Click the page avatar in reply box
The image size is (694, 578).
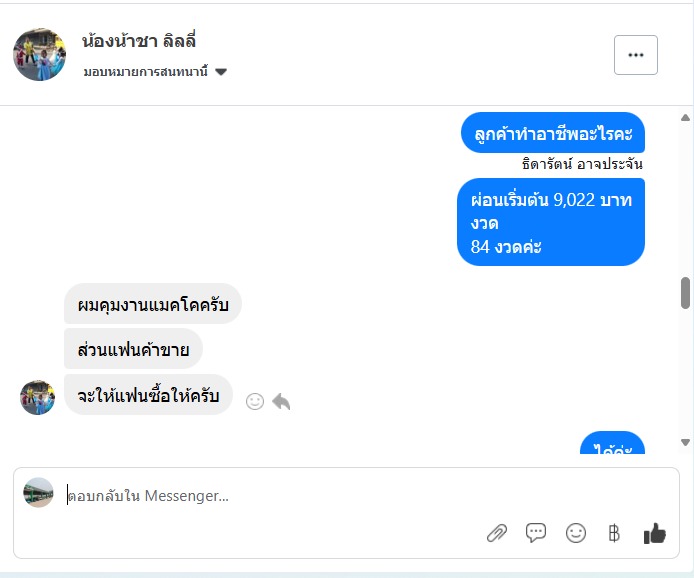39,492
